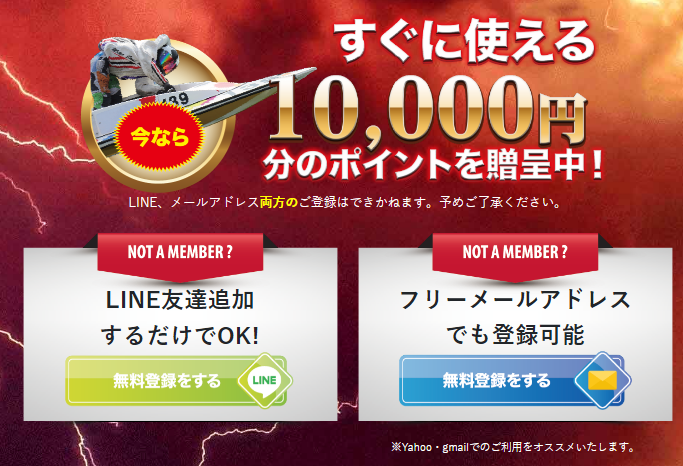The height and width of the screenshot is (466, 683).
Task: Click blue 無料登録をする email registration button
Action: pos(512,381)
